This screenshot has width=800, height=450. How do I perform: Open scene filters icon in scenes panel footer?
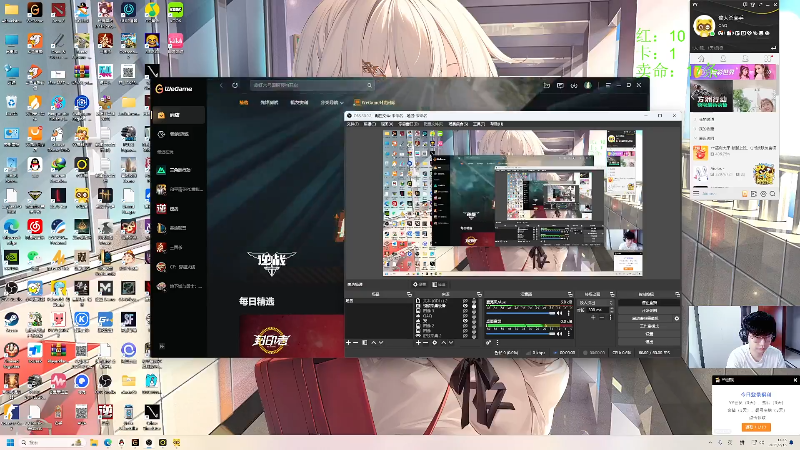click(365, 343)
